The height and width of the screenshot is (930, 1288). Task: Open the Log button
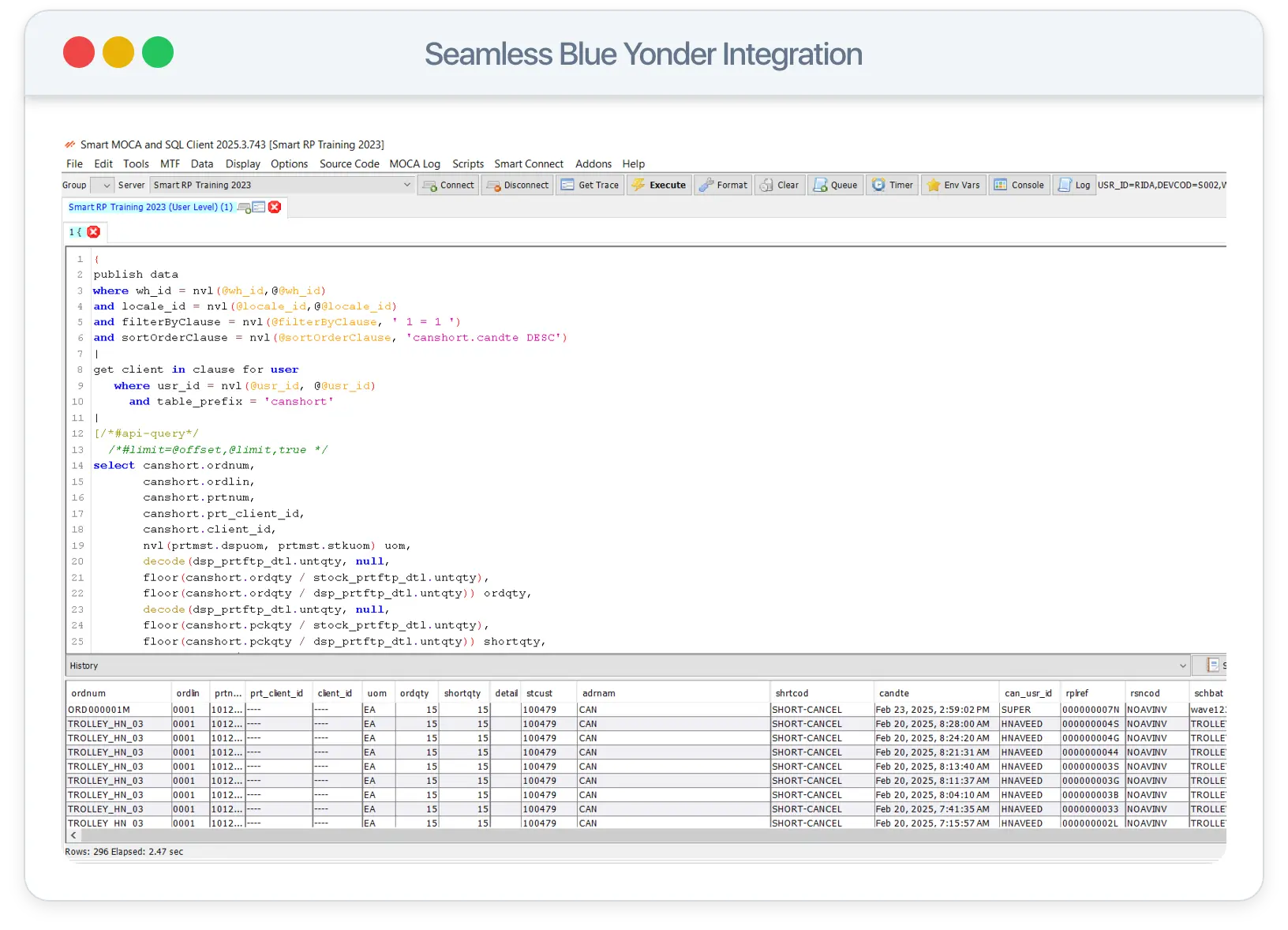(x=1074, y=185)
